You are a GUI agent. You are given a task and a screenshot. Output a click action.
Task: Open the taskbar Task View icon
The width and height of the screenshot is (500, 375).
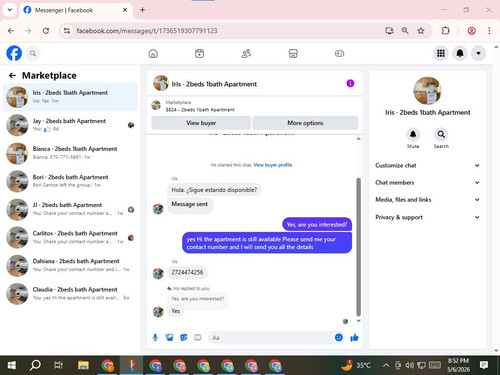pos(59,365)
